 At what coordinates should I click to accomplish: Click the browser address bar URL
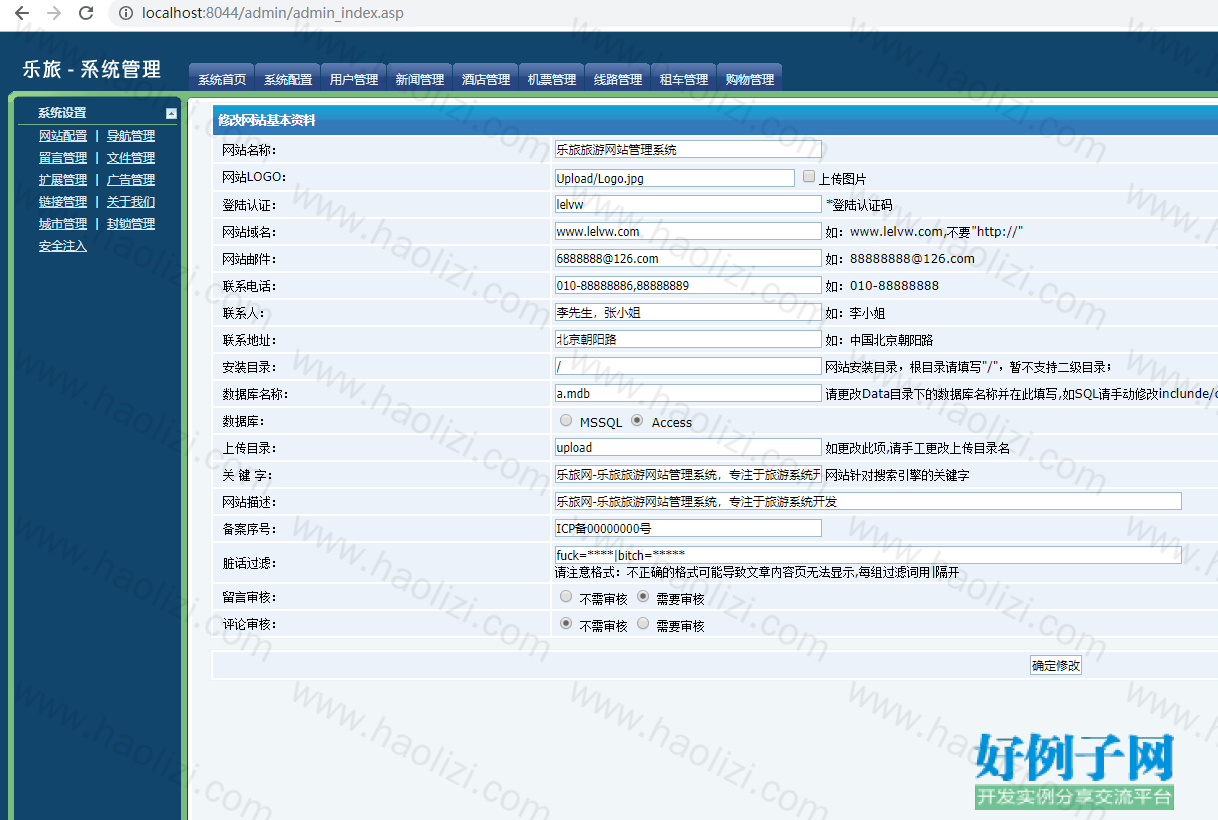coord(274,13)
